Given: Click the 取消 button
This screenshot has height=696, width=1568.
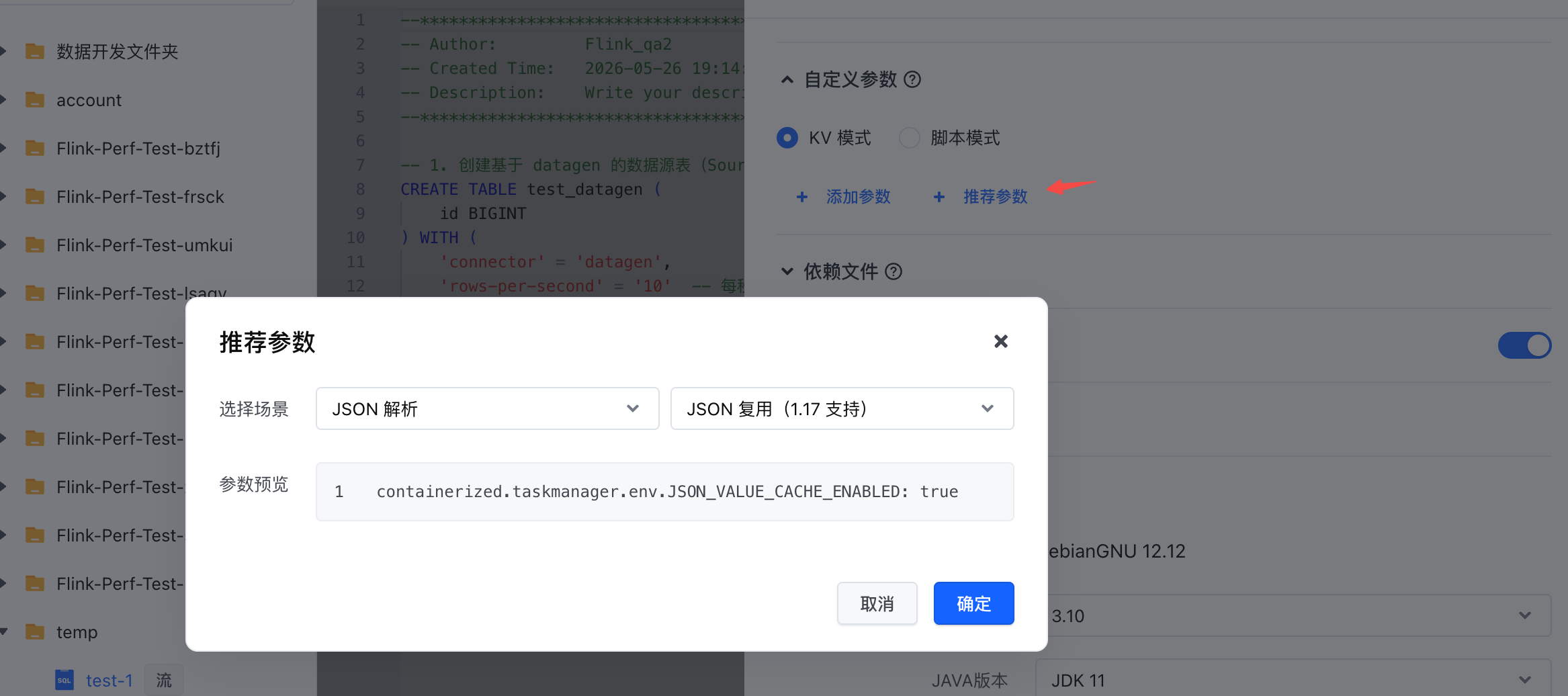Looking at the screenshot, I should [877, 603].
